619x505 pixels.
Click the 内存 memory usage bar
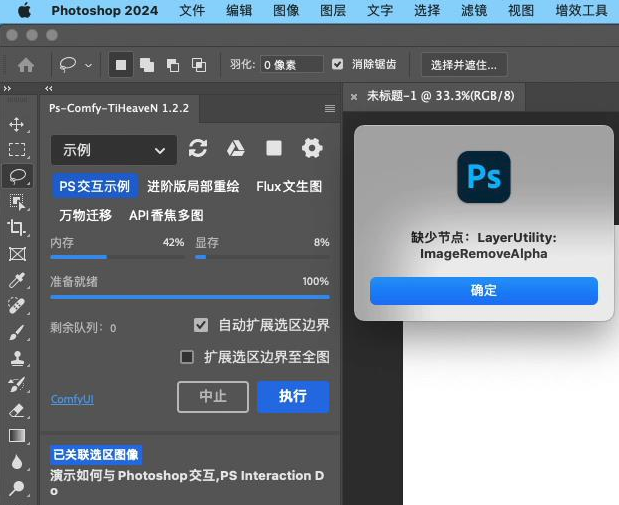117,257
